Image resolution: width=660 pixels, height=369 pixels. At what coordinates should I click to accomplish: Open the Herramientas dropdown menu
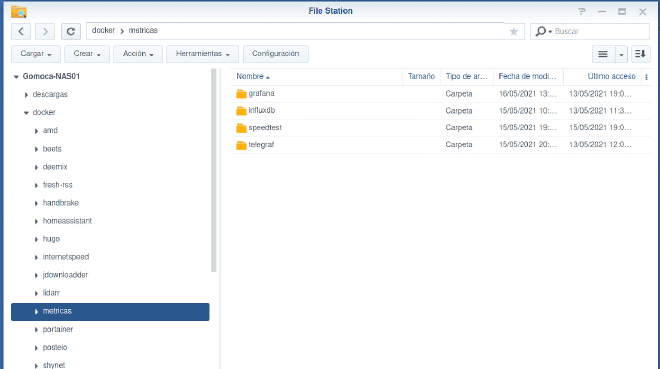[202, 54]
